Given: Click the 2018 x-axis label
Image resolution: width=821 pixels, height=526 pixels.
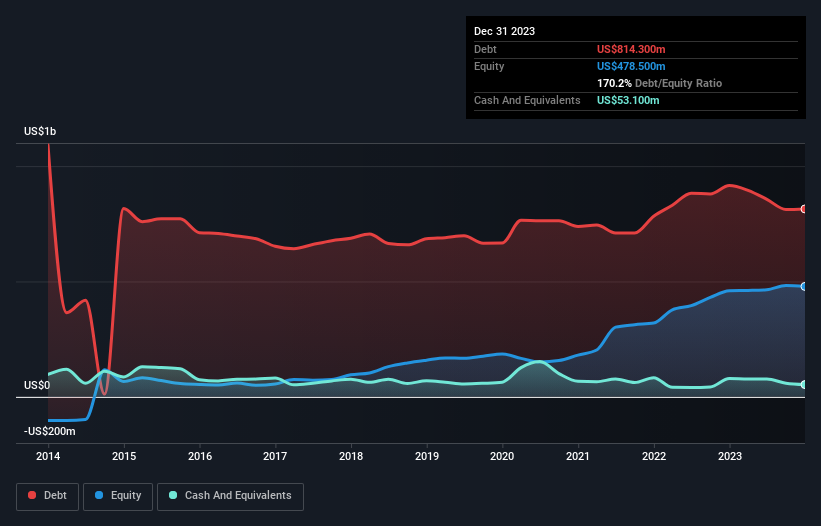Looking at the screenshot, I should pyautogui.click(x=351, y=456).
